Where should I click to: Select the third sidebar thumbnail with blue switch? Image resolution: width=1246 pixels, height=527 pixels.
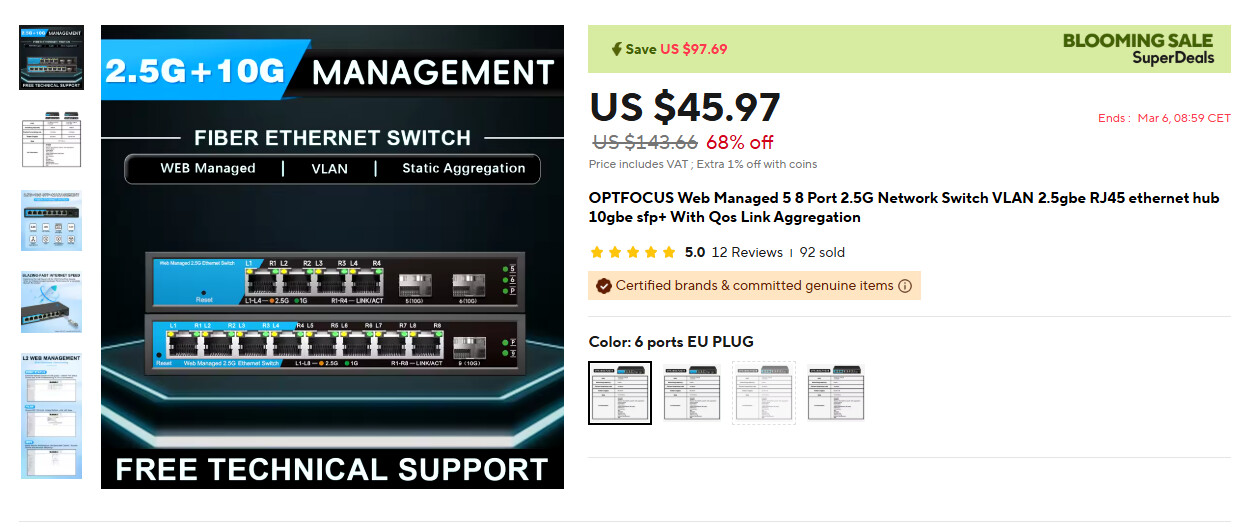52,221
